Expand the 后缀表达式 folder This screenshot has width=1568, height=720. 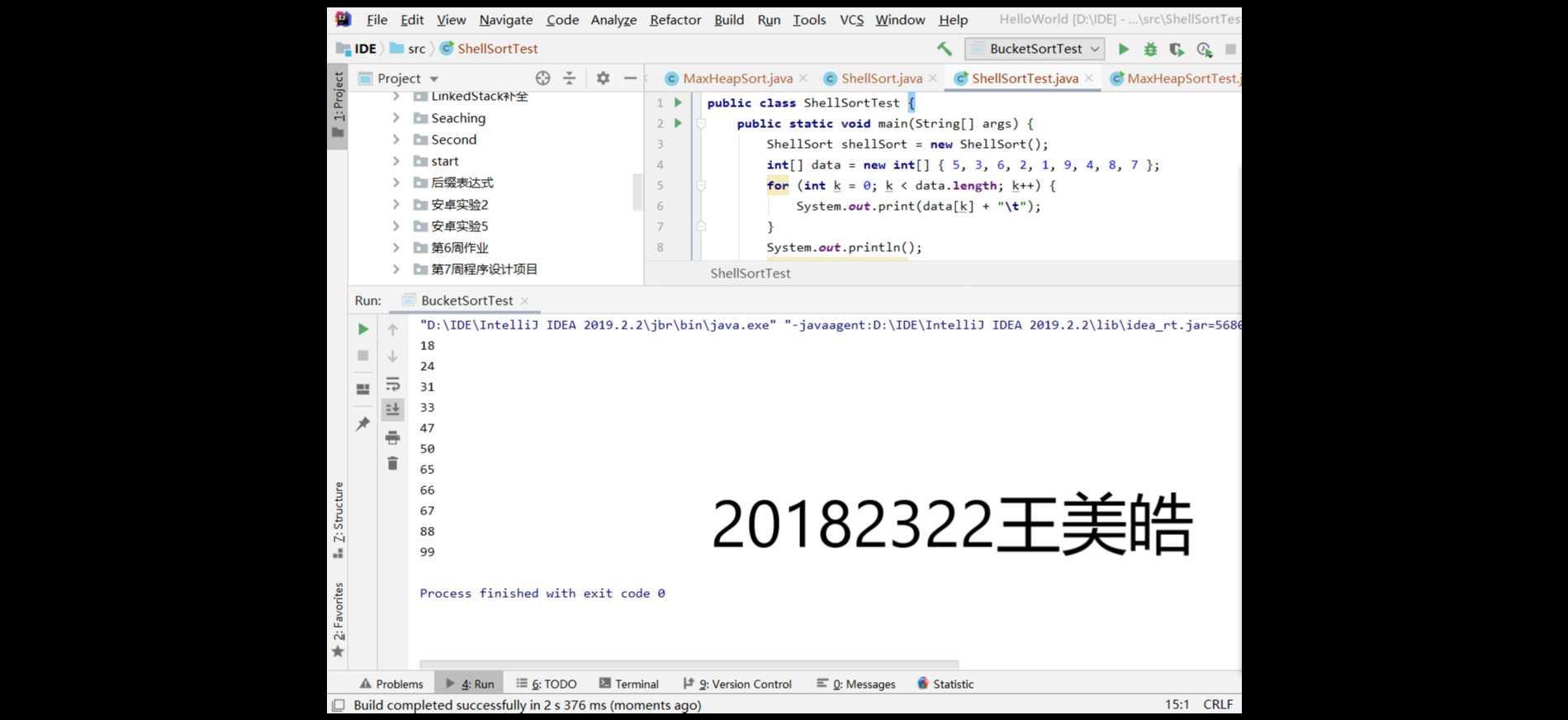pyautogui.click(x=396, y=182)
